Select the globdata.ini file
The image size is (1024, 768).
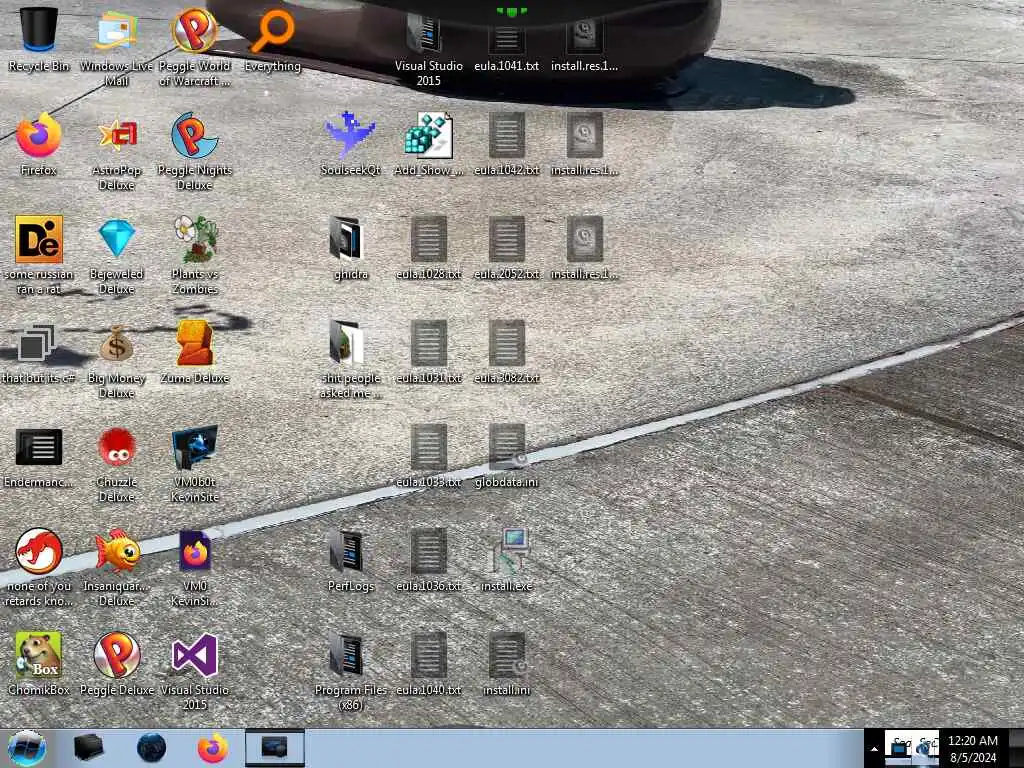point(507,456)
